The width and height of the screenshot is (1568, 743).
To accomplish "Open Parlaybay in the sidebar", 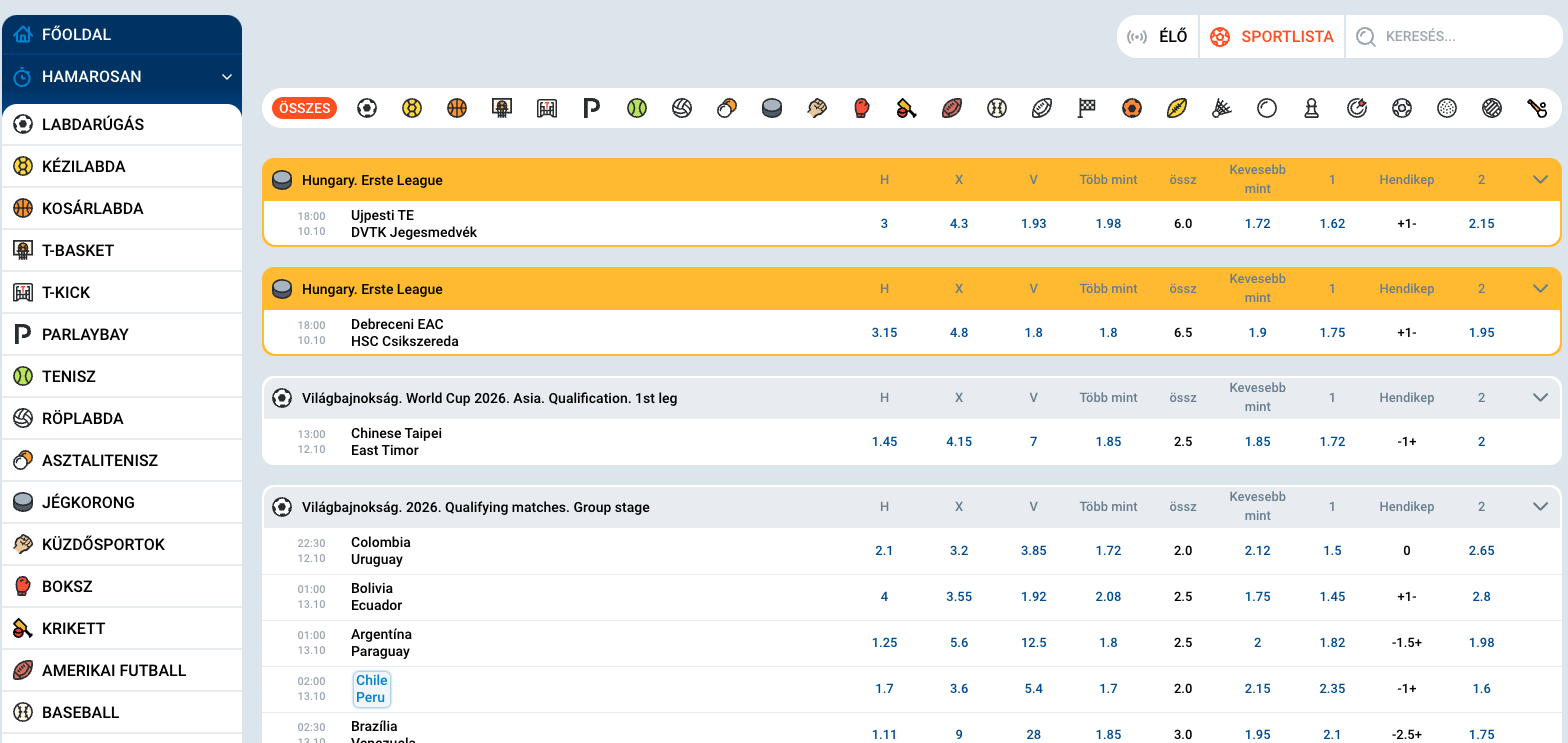I will click(122, 335).
